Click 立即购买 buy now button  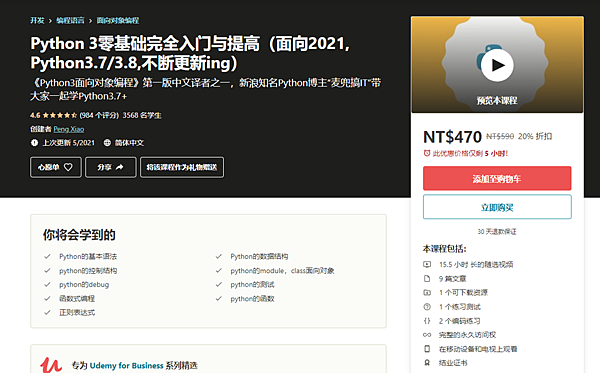point(497,207)
